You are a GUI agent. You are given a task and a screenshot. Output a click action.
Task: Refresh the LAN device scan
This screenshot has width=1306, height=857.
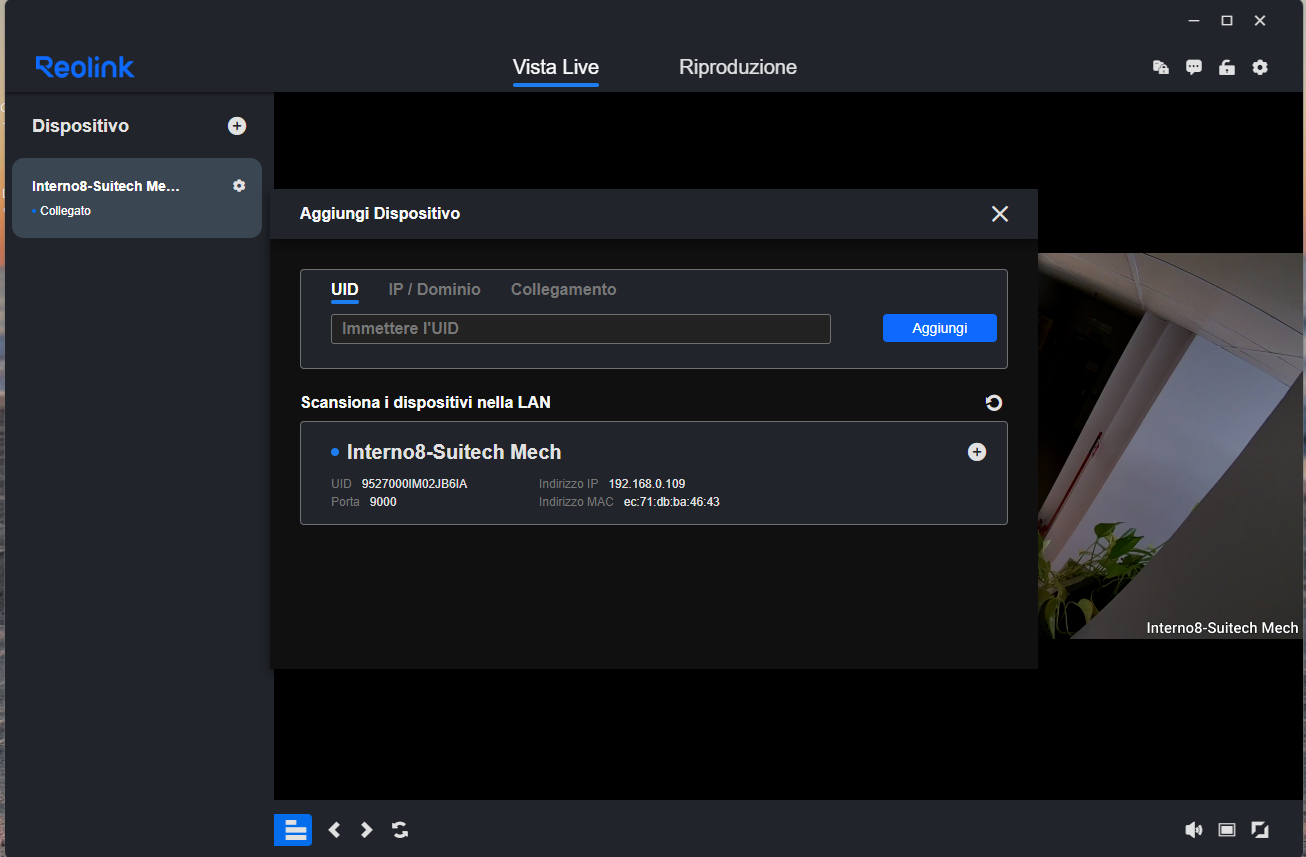[x=993, y=403]
